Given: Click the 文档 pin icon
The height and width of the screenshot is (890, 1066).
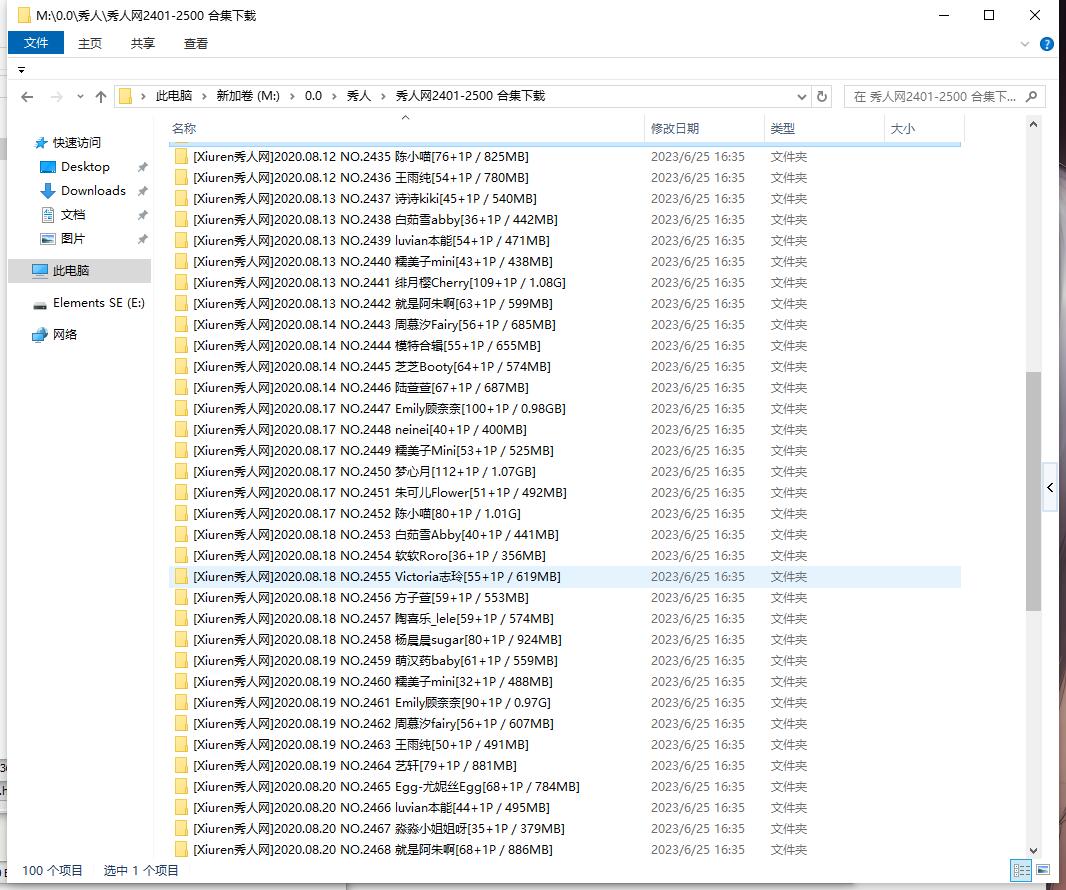Looking at the screenshot, I should [143, 216].
